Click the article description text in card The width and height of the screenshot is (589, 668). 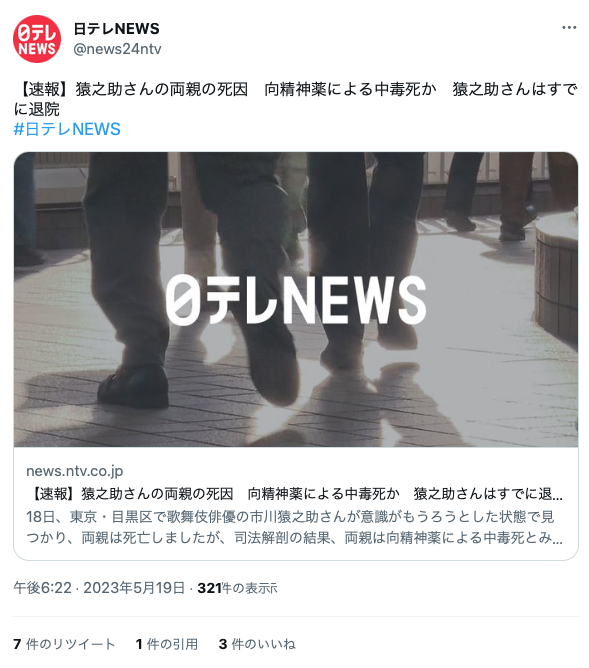[x=295, y=527]
